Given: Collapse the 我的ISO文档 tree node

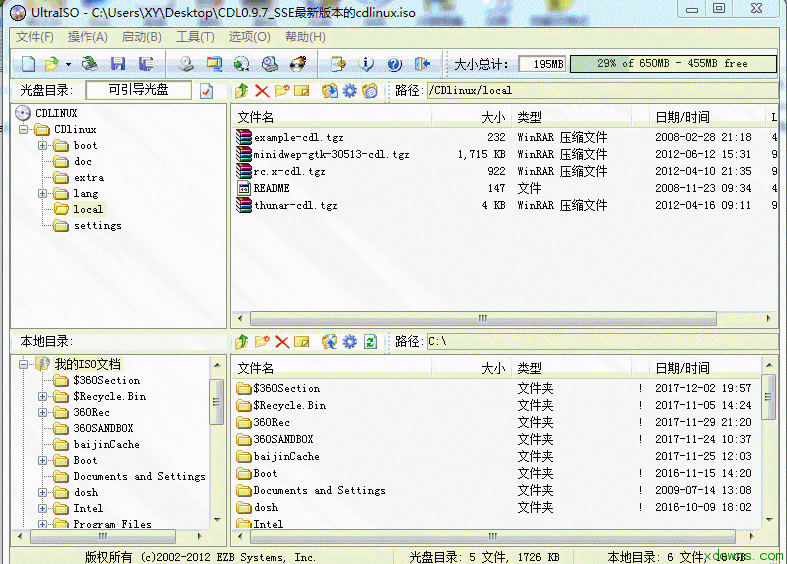Looking at the screenshot, I should coord(23,364).
